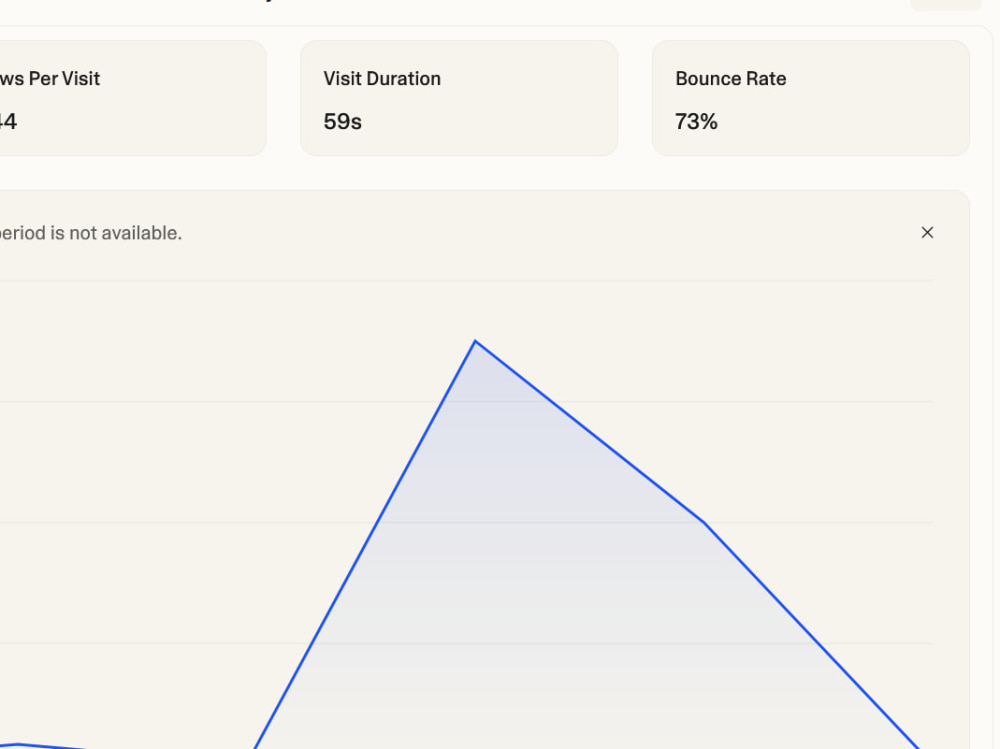Click the Visit Duration label text
Viewport: 1000px width, 749px height.
(x=382, y=78)
